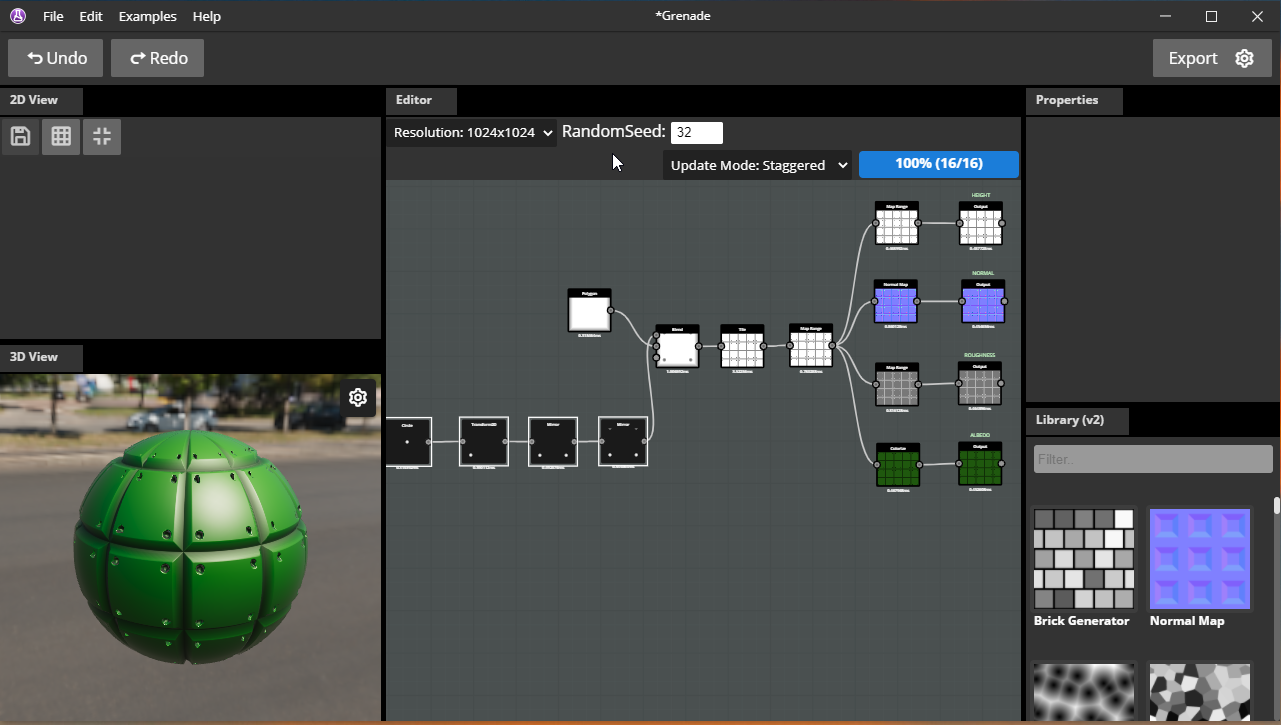Select the Colorize node
The height and width of the screenshot is (725, 1281).
(898, 468)
